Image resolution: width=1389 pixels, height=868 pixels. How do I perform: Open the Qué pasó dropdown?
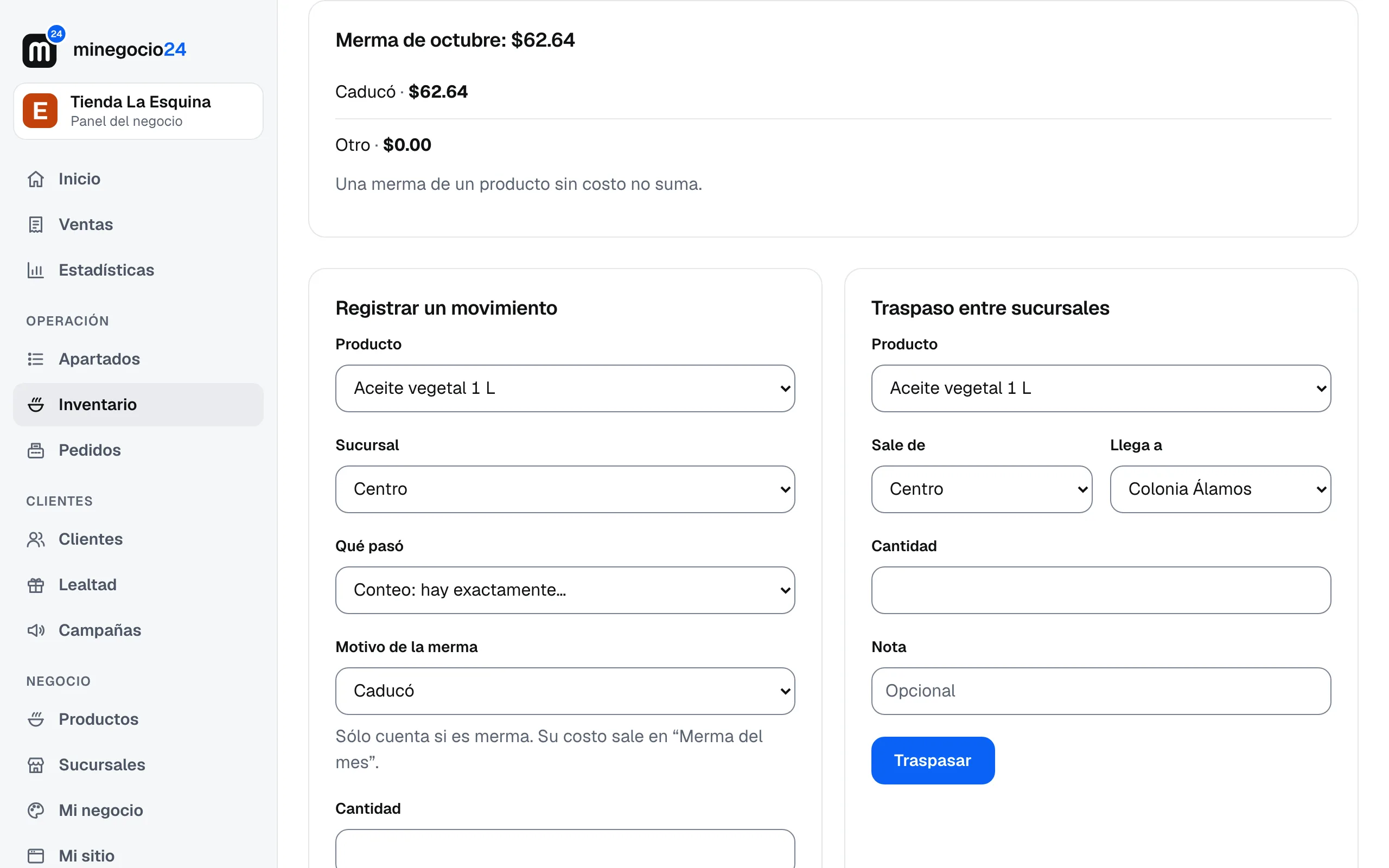(565, 590)
